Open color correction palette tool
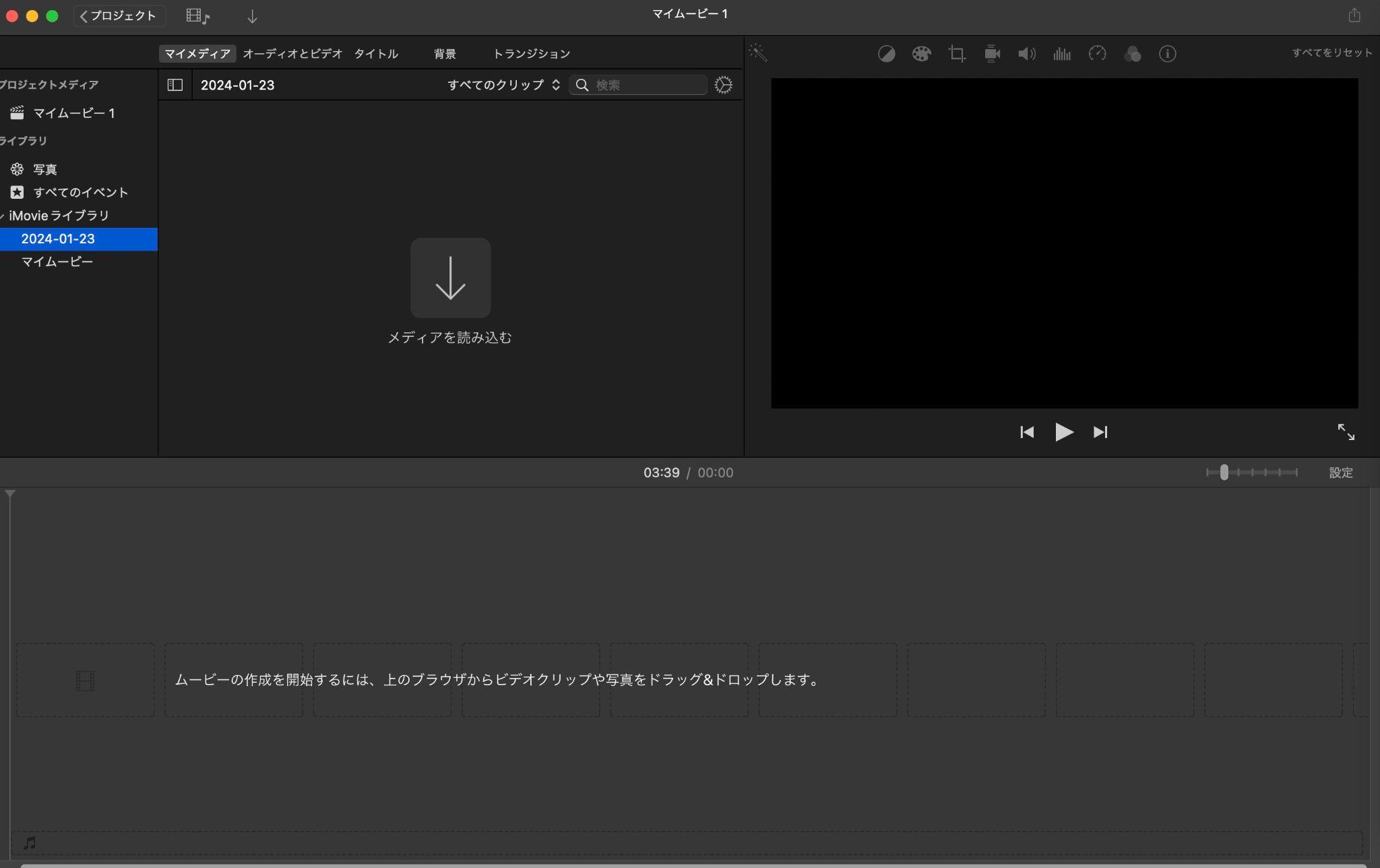Viewport: 1380px width, 868px height. tap(921, 54)
